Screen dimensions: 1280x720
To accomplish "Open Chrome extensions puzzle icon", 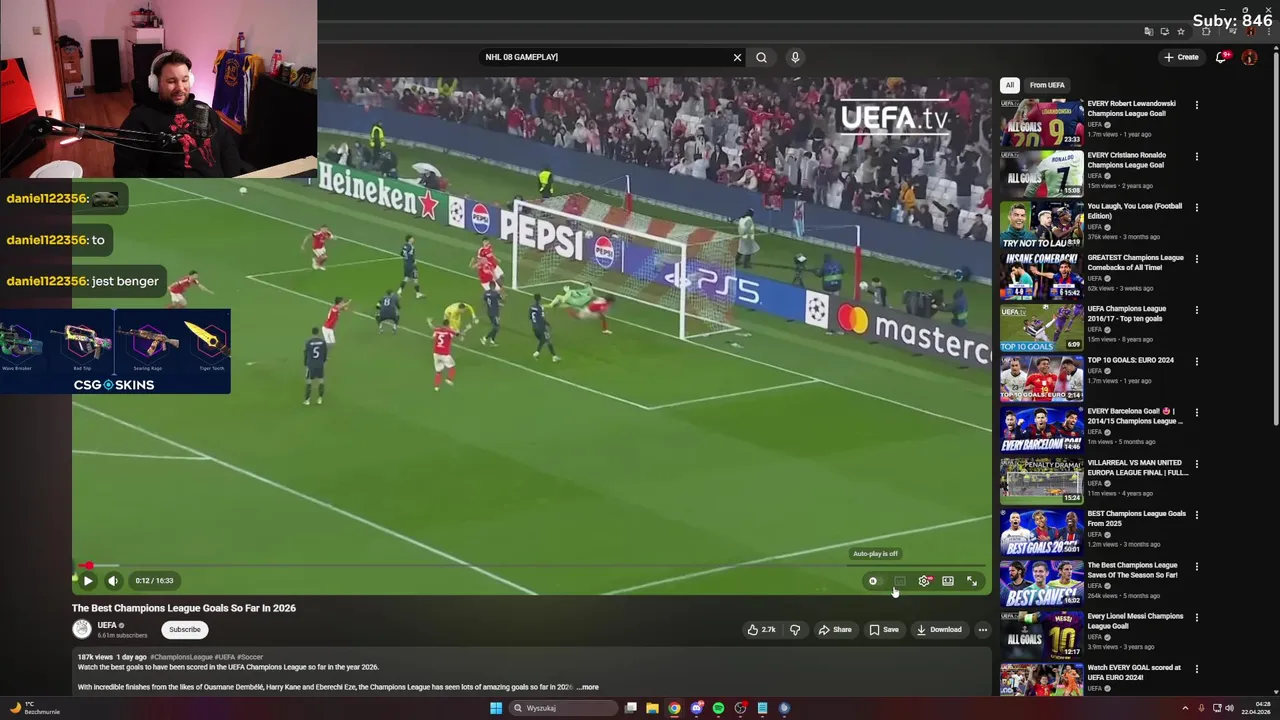I will [x=1206, y=31].
